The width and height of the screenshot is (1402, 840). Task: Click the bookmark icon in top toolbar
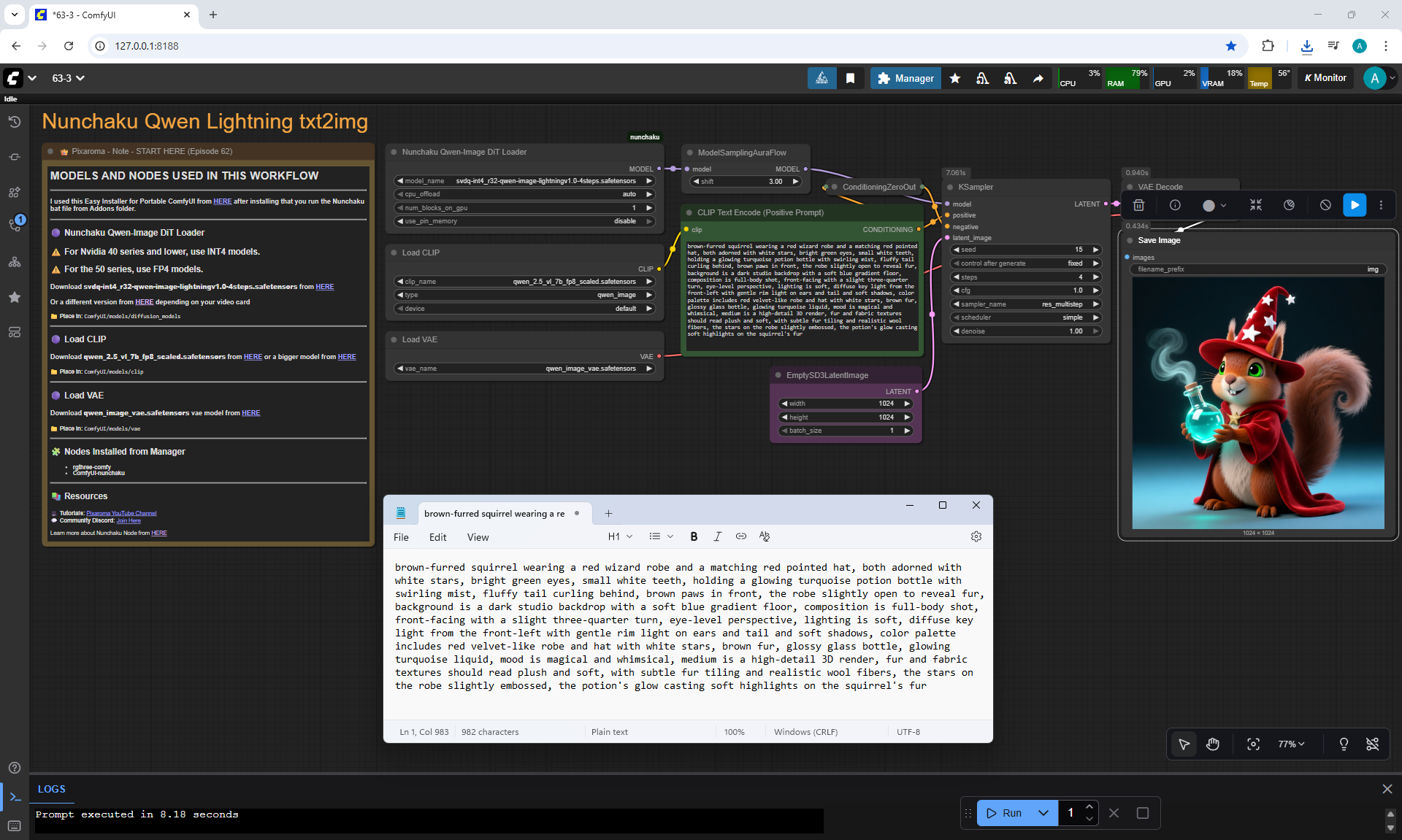click(850, 78)
